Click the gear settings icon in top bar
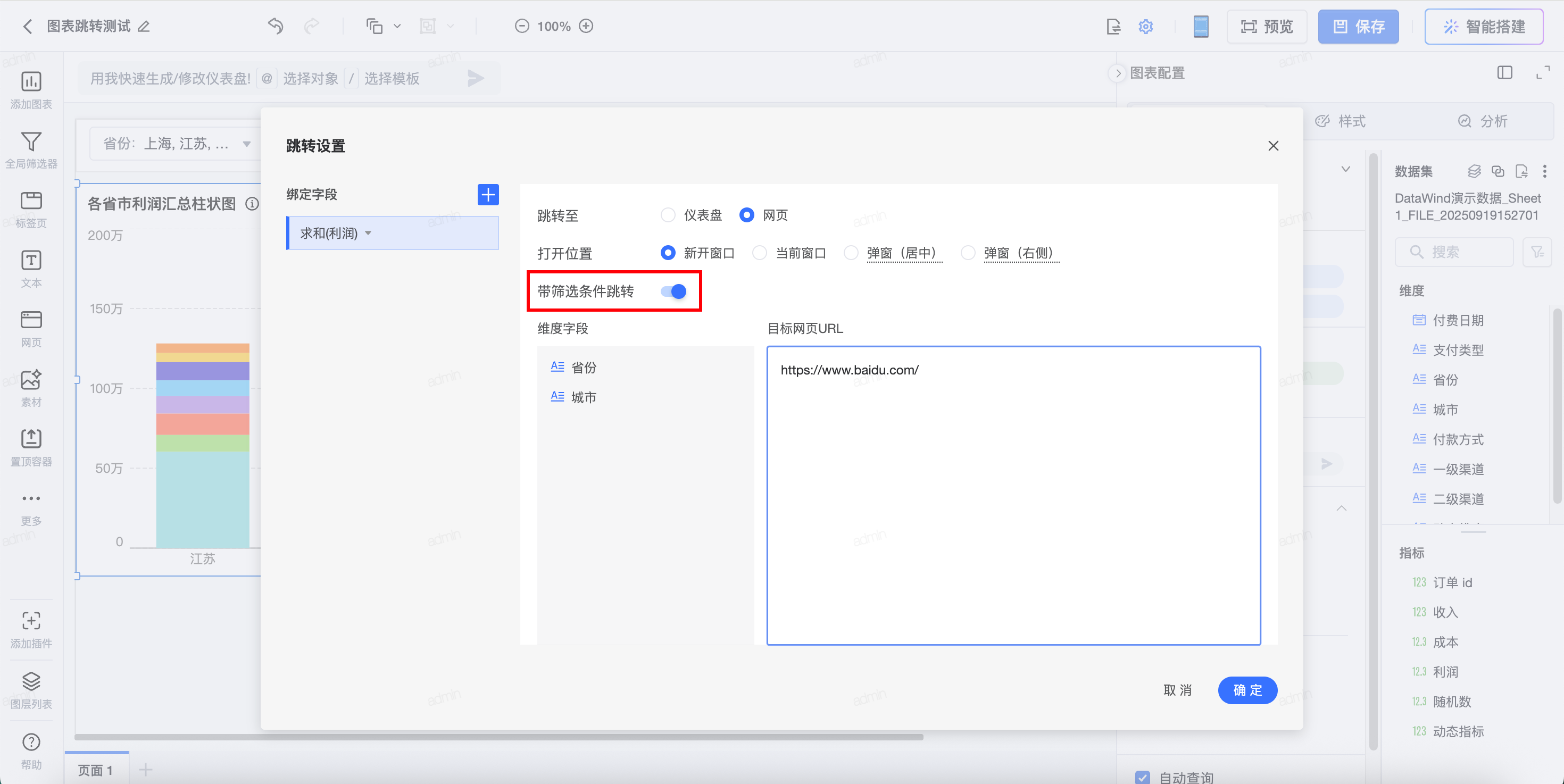 1145,26
